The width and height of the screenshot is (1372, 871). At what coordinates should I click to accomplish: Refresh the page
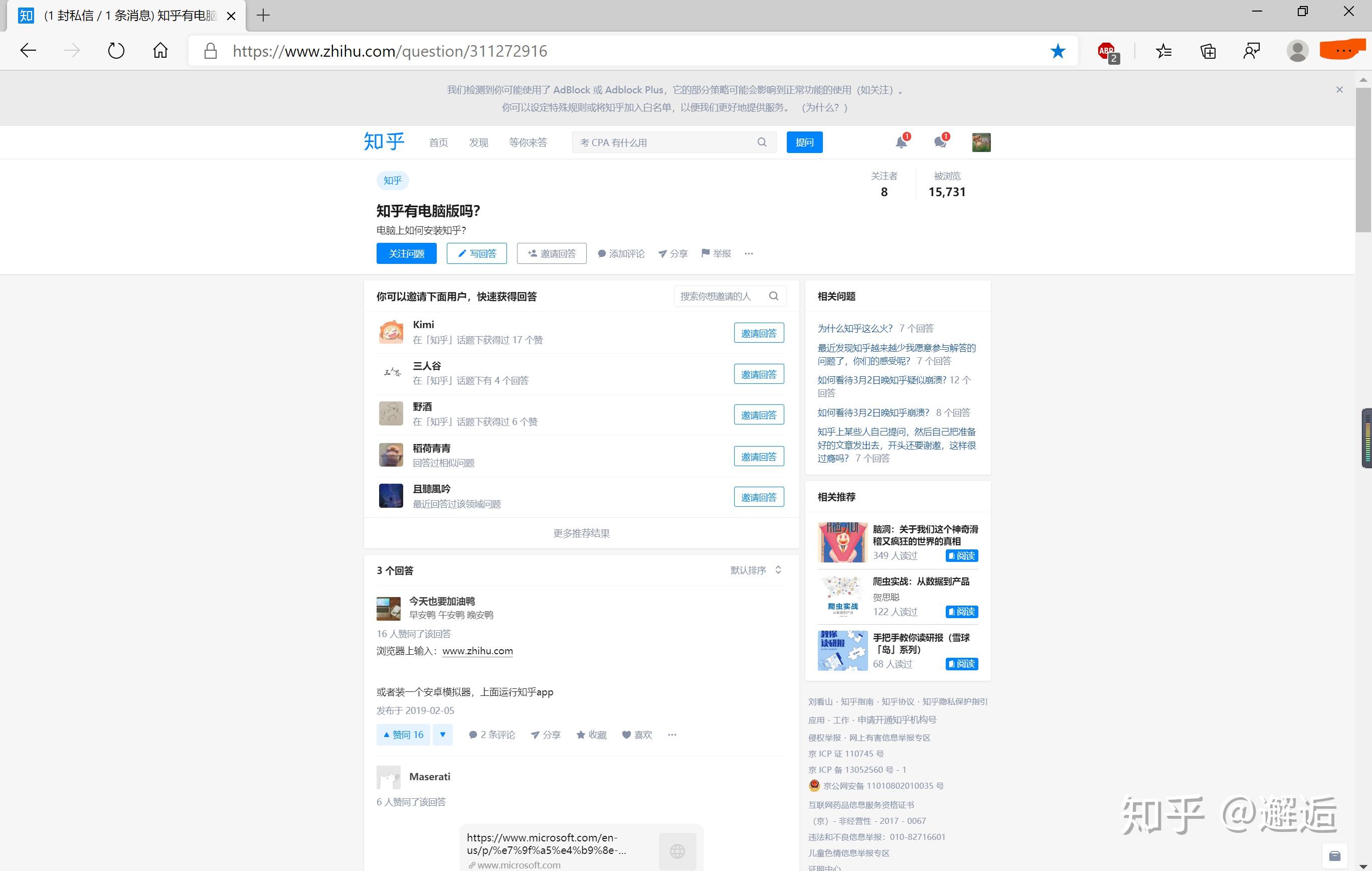[x=116, y=51]
